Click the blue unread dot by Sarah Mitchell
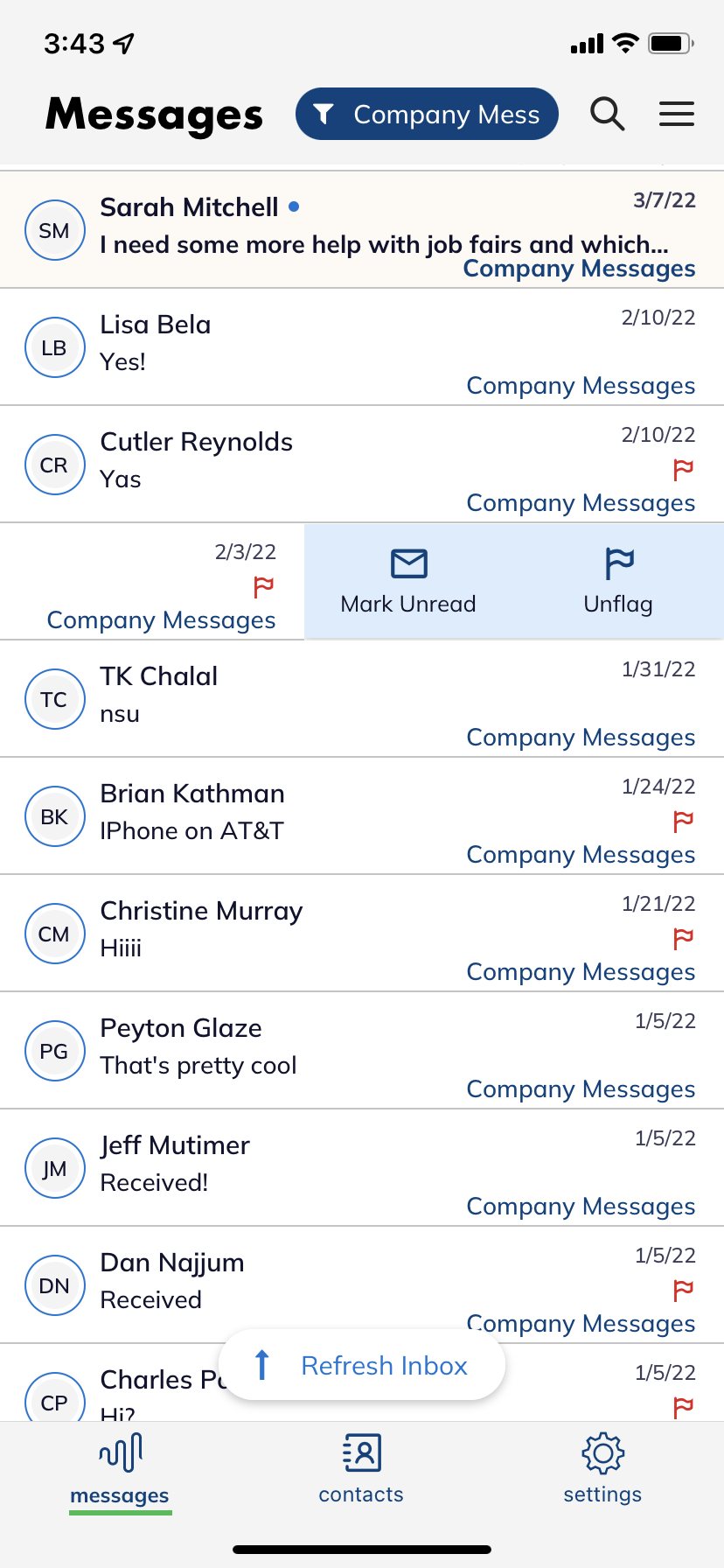The height and width of the screenshot is (1568, 724). pyautogui.click(x=294, y=207)
